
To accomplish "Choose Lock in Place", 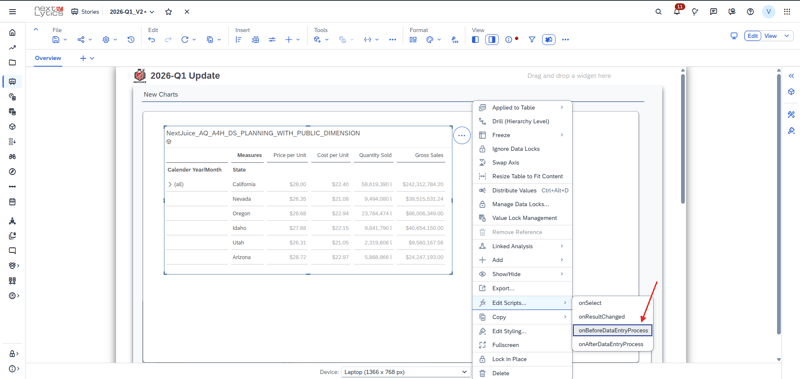I will pyautogui.click(x=522, y=359).
